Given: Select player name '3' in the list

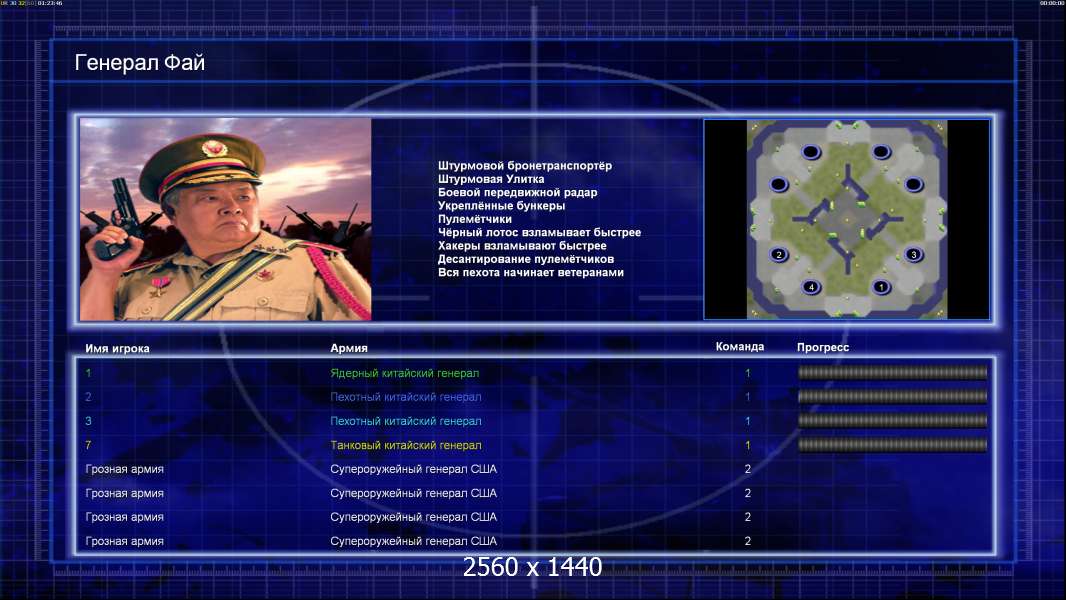Looking at the screenshot, I should coord(88,421).
